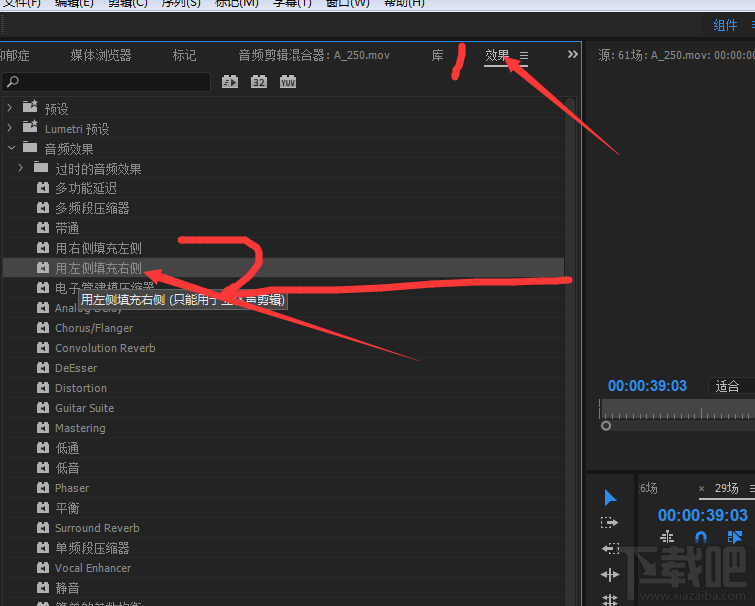
Task: Filter by YUV effects icon
Action: (x=288, y=82)
